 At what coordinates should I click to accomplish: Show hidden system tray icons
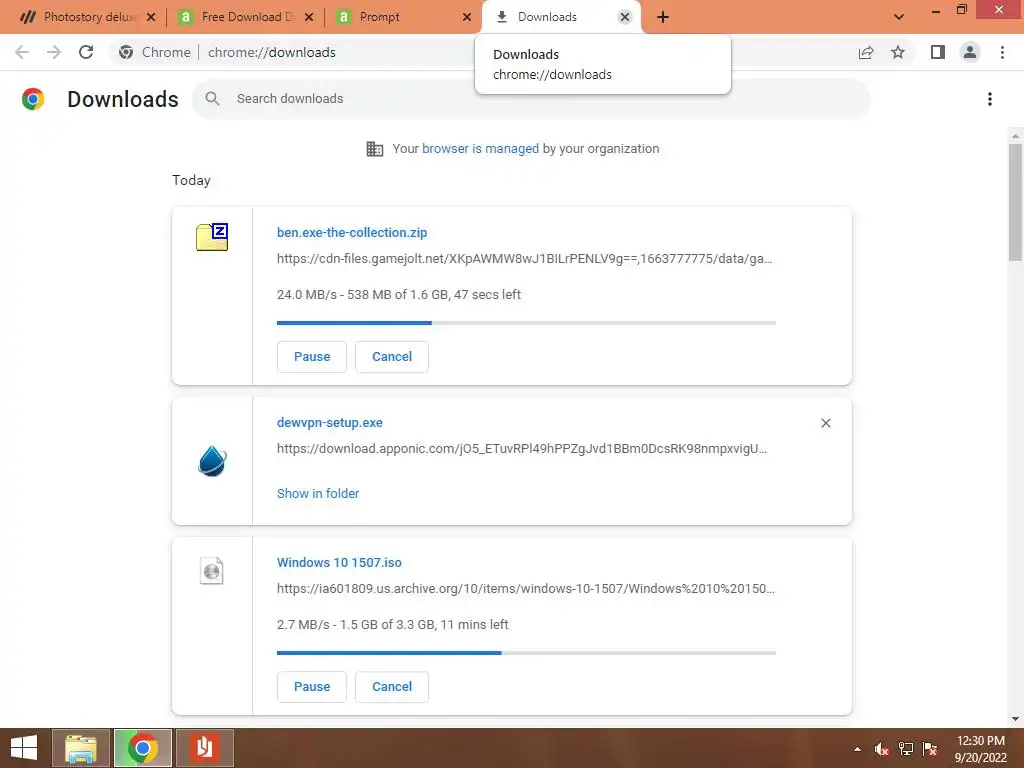tap(857, 749)
